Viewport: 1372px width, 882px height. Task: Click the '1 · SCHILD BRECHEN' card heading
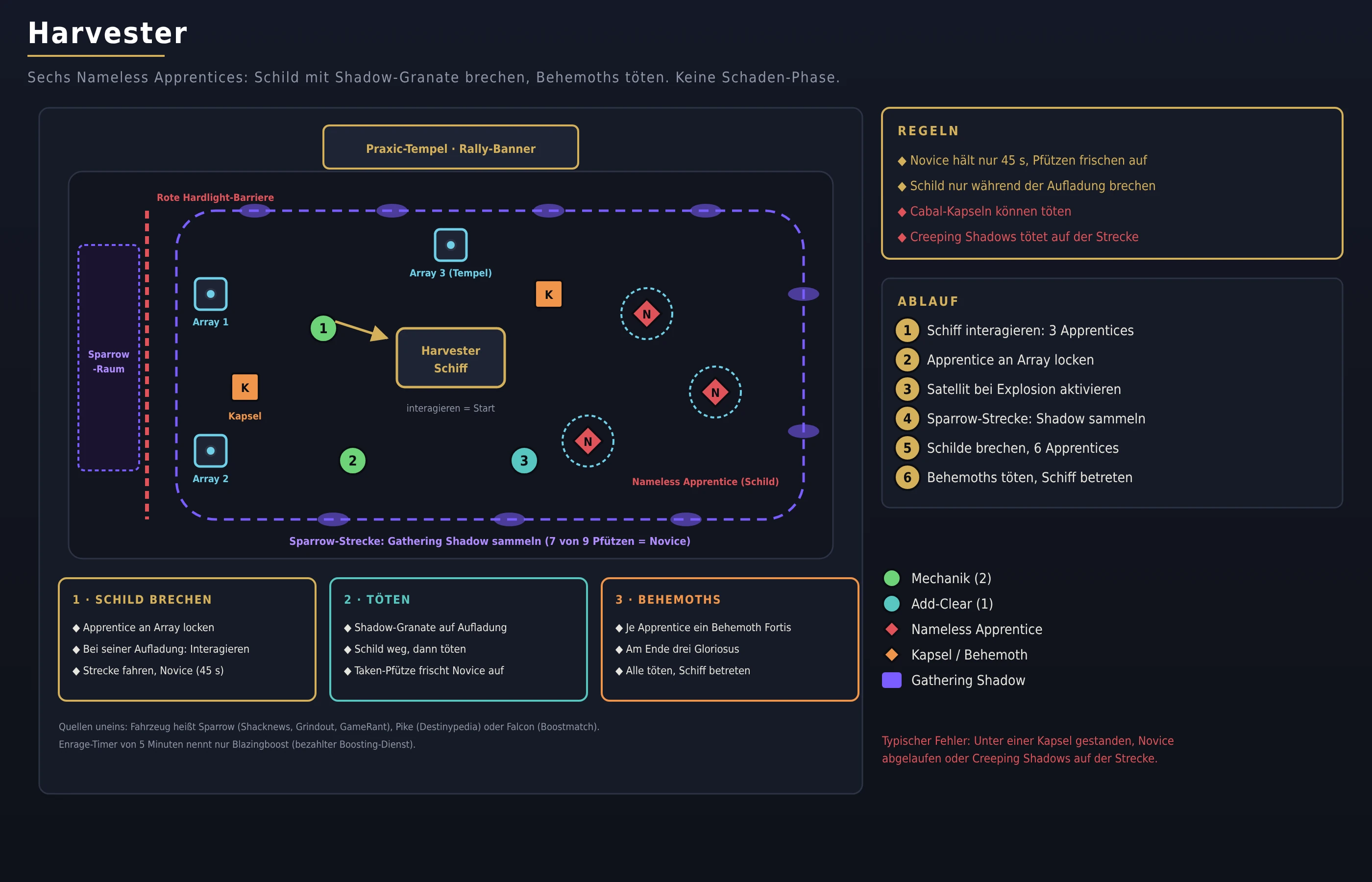coord(142,600)
